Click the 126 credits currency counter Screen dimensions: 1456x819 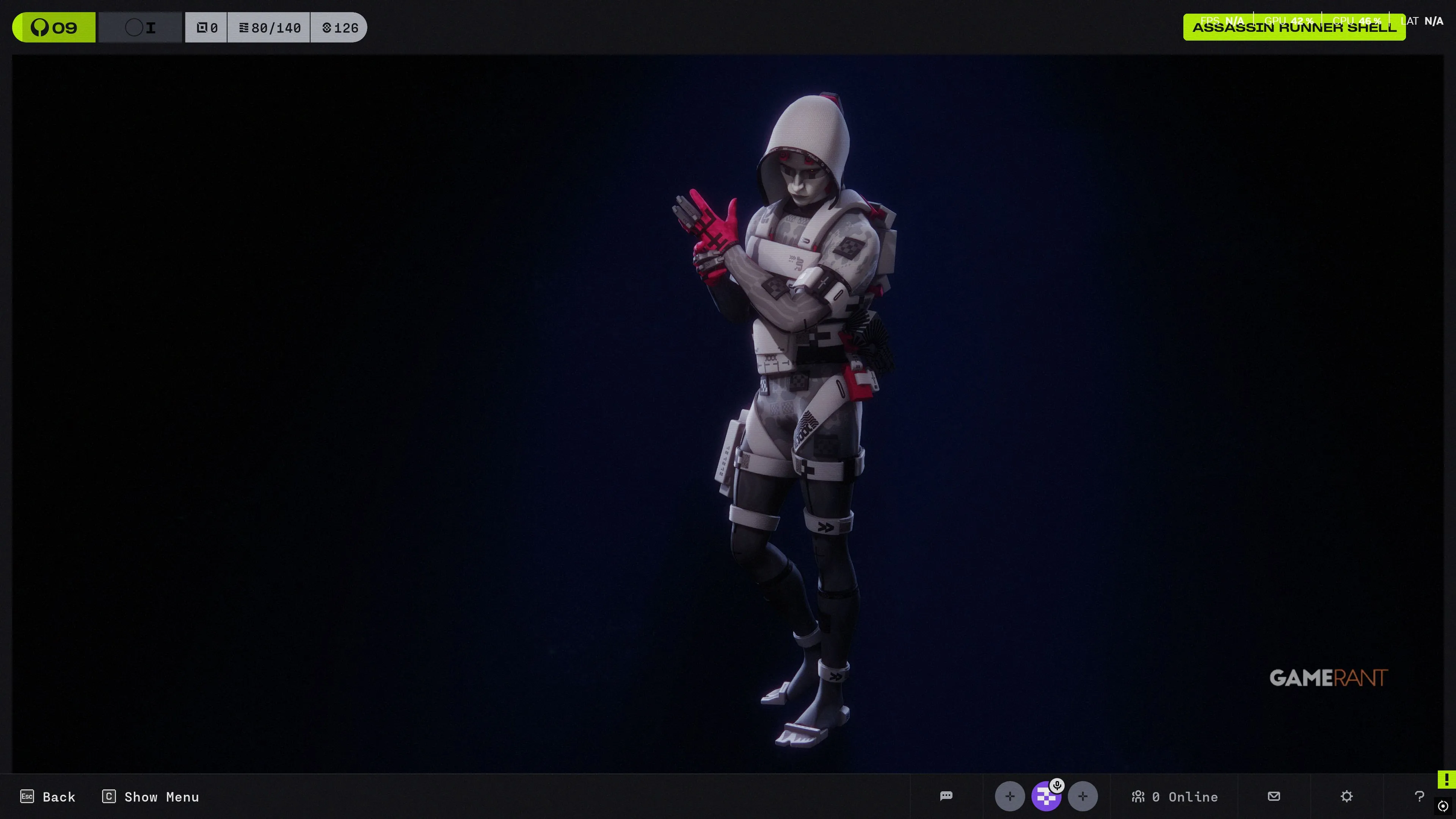tap(340, 27)
